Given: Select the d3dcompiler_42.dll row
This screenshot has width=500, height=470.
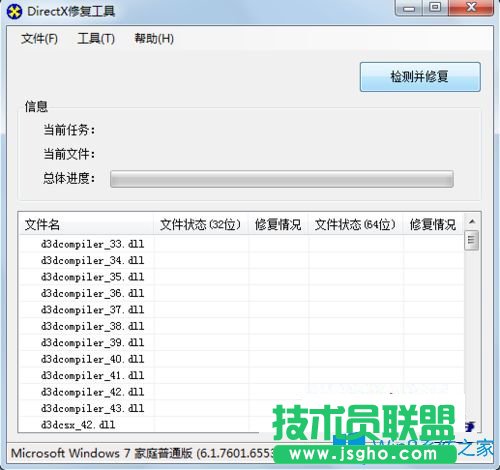Looking at the screenshot, I should click(241, 392).
